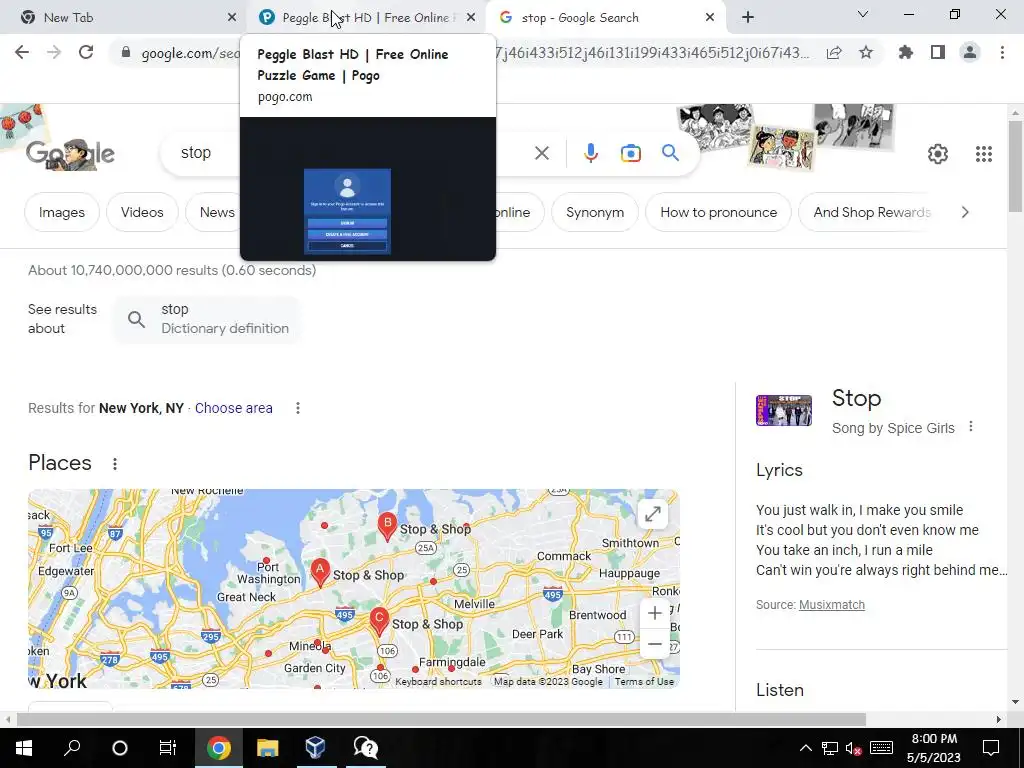Go back to previous page

[x=22, y=52]
